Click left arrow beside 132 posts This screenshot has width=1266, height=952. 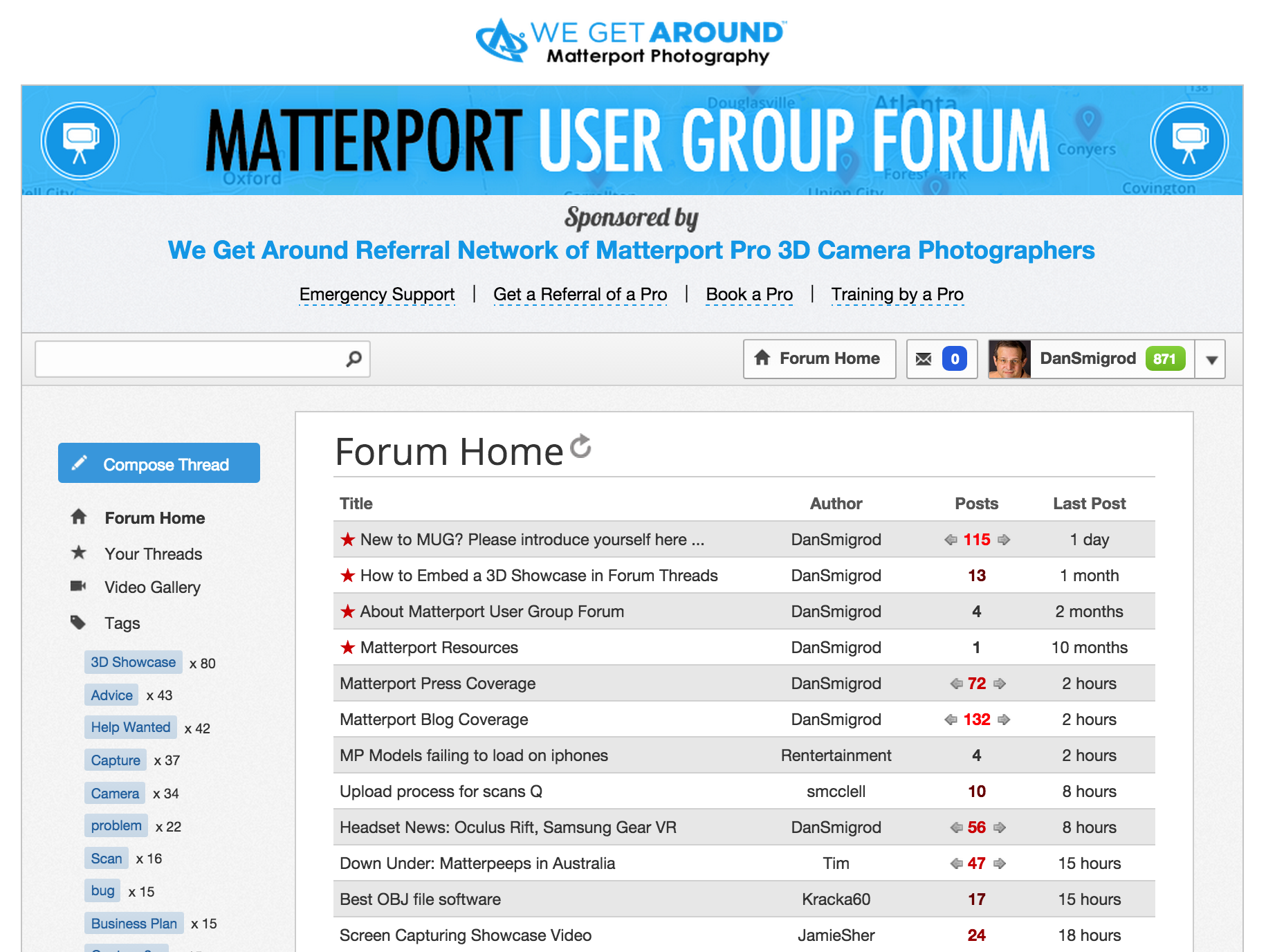tap(951, 720)
